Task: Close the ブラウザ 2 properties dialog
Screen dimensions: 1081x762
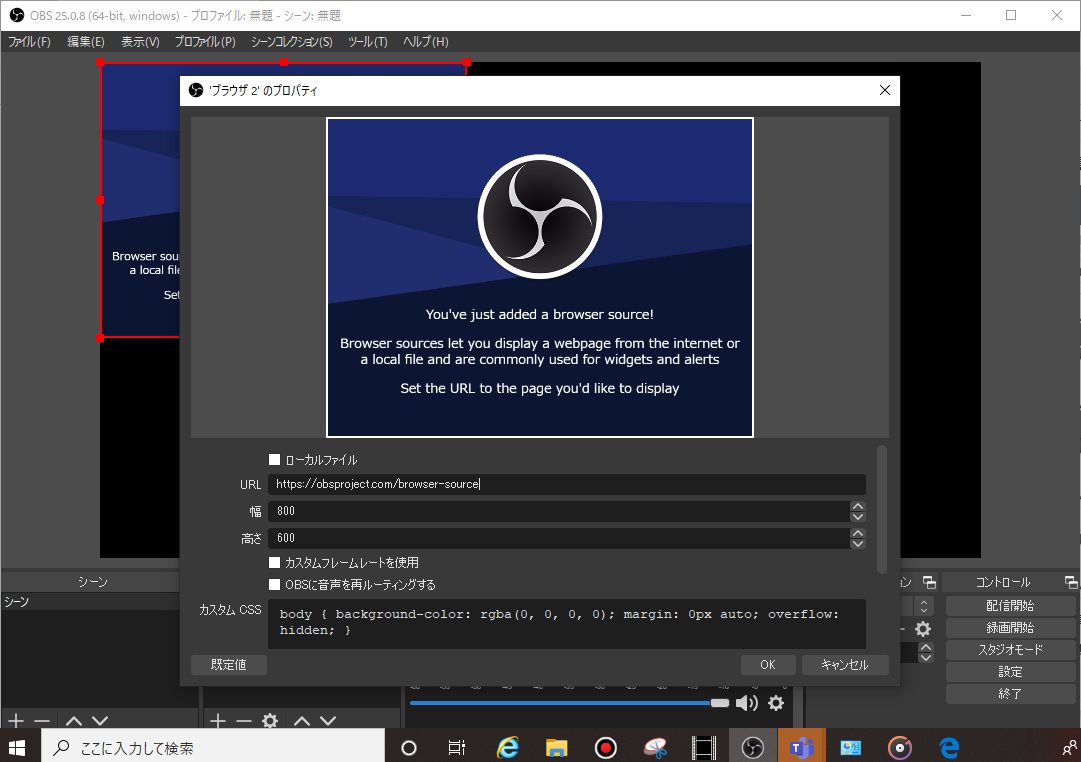Action: [885, 90]
